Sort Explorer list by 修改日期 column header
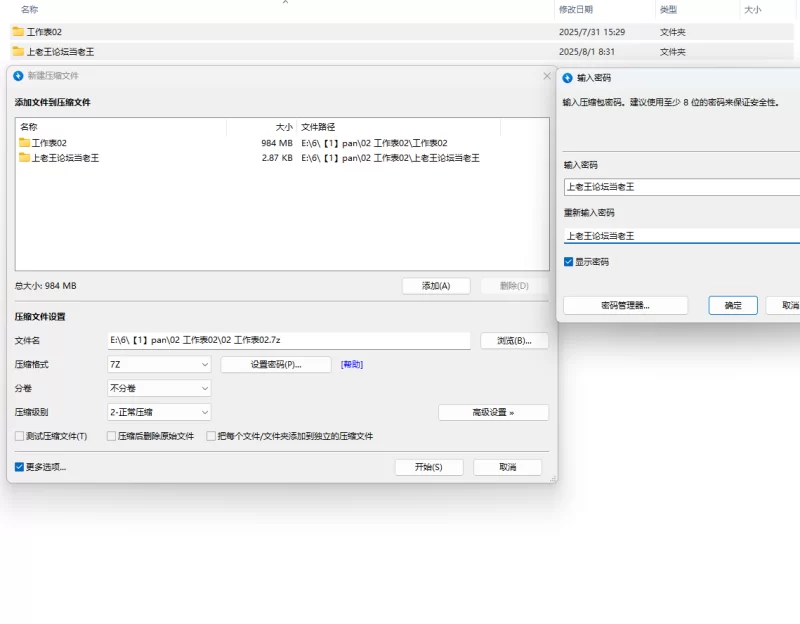 (x=576, y=9)
